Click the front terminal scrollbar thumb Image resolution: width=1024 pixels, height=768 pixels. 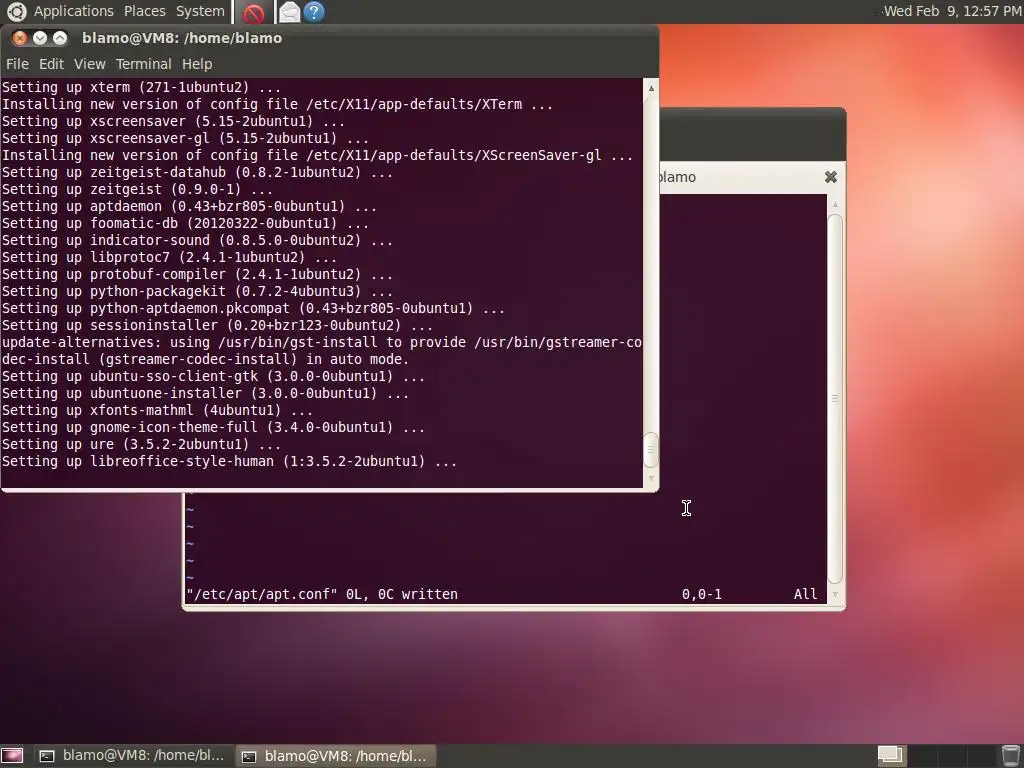(x=651, y=449)
